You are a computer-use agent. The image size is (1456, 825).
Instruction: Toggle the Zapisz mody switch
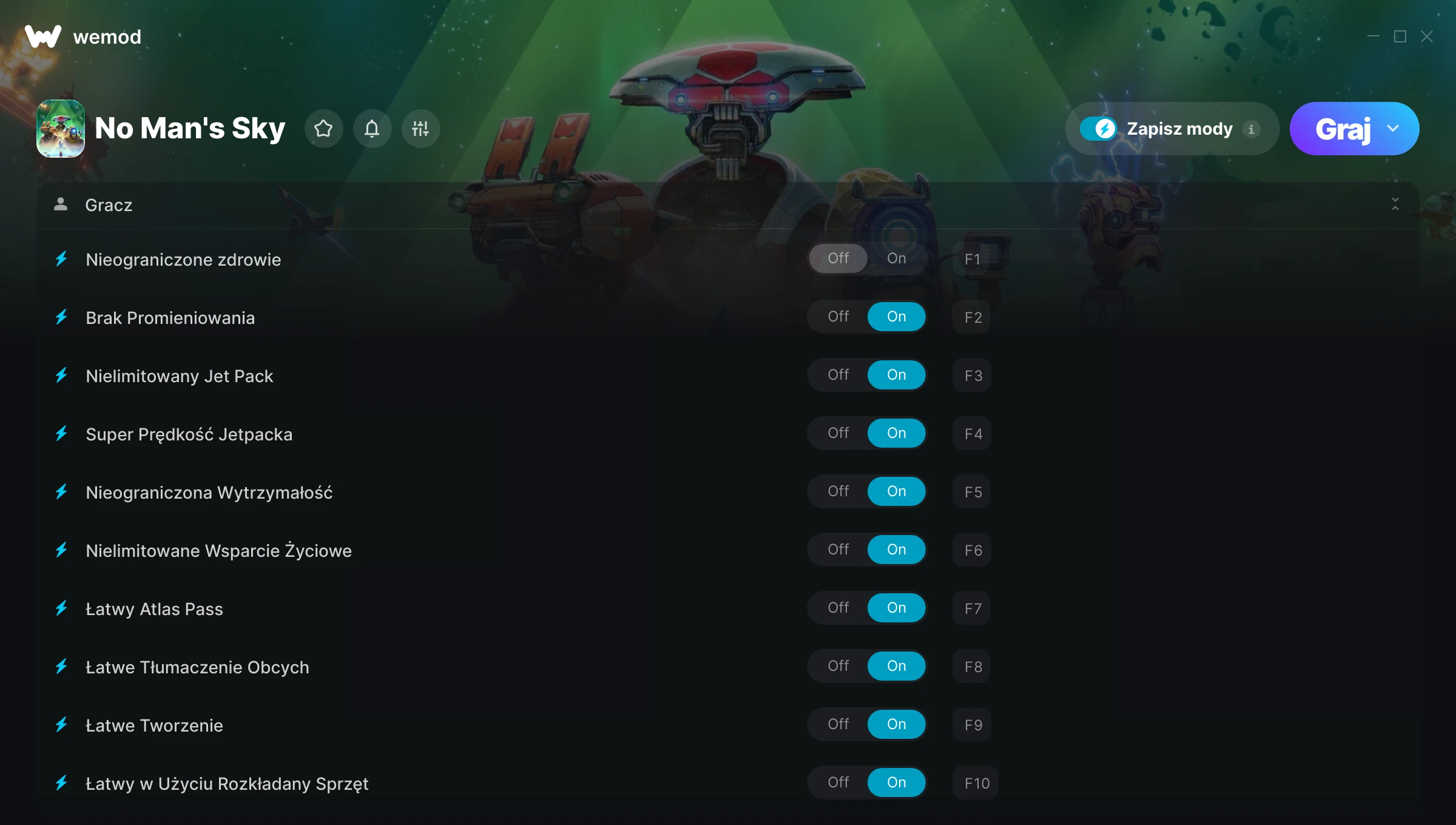tap(1098, 129)
